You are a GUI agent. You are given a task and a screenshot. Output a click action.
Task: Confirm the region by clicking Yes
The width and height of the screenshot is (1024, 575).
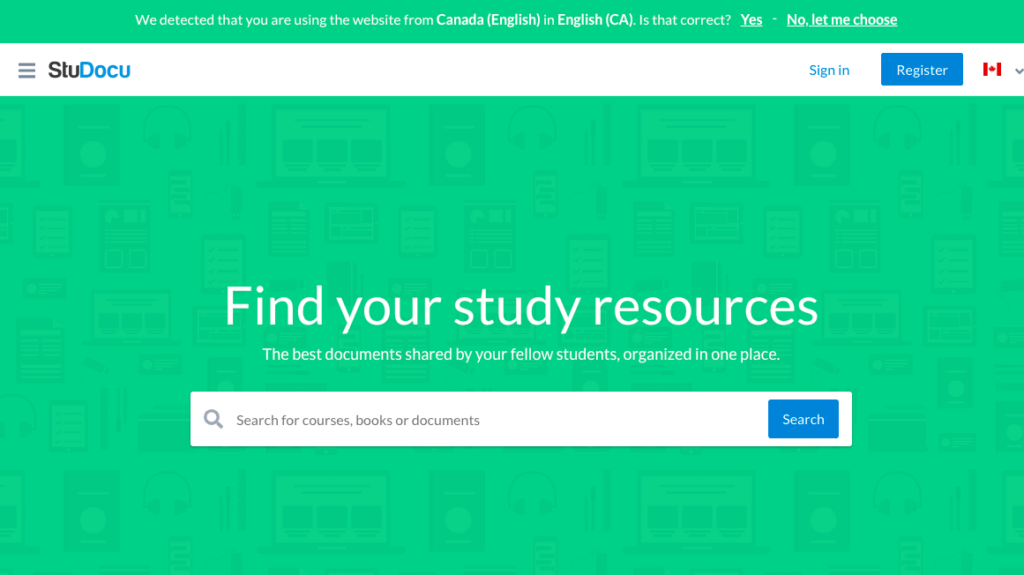(751, 20)
